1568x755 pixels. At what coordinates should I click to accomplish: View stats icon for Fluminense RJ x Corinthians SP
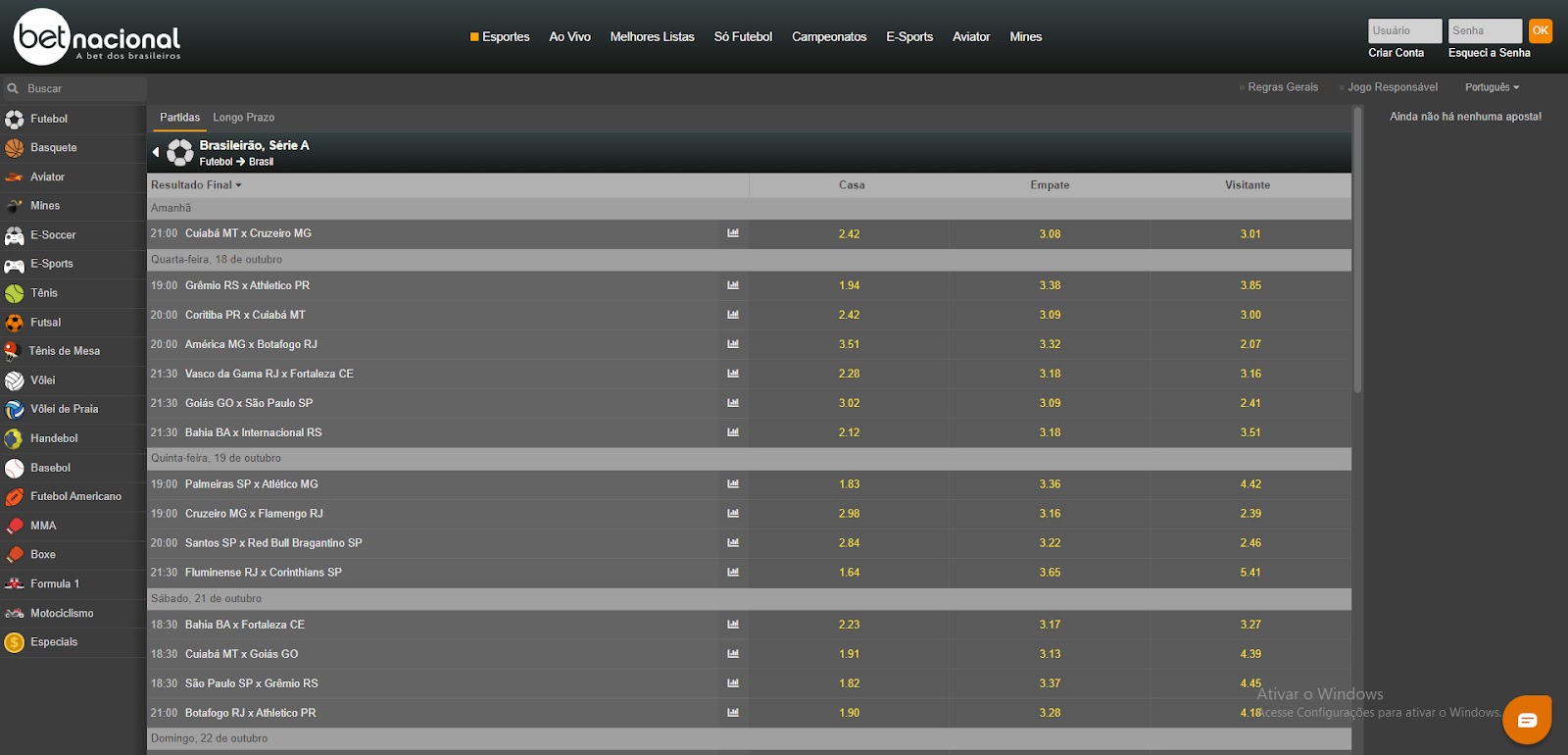click(733, 573)
